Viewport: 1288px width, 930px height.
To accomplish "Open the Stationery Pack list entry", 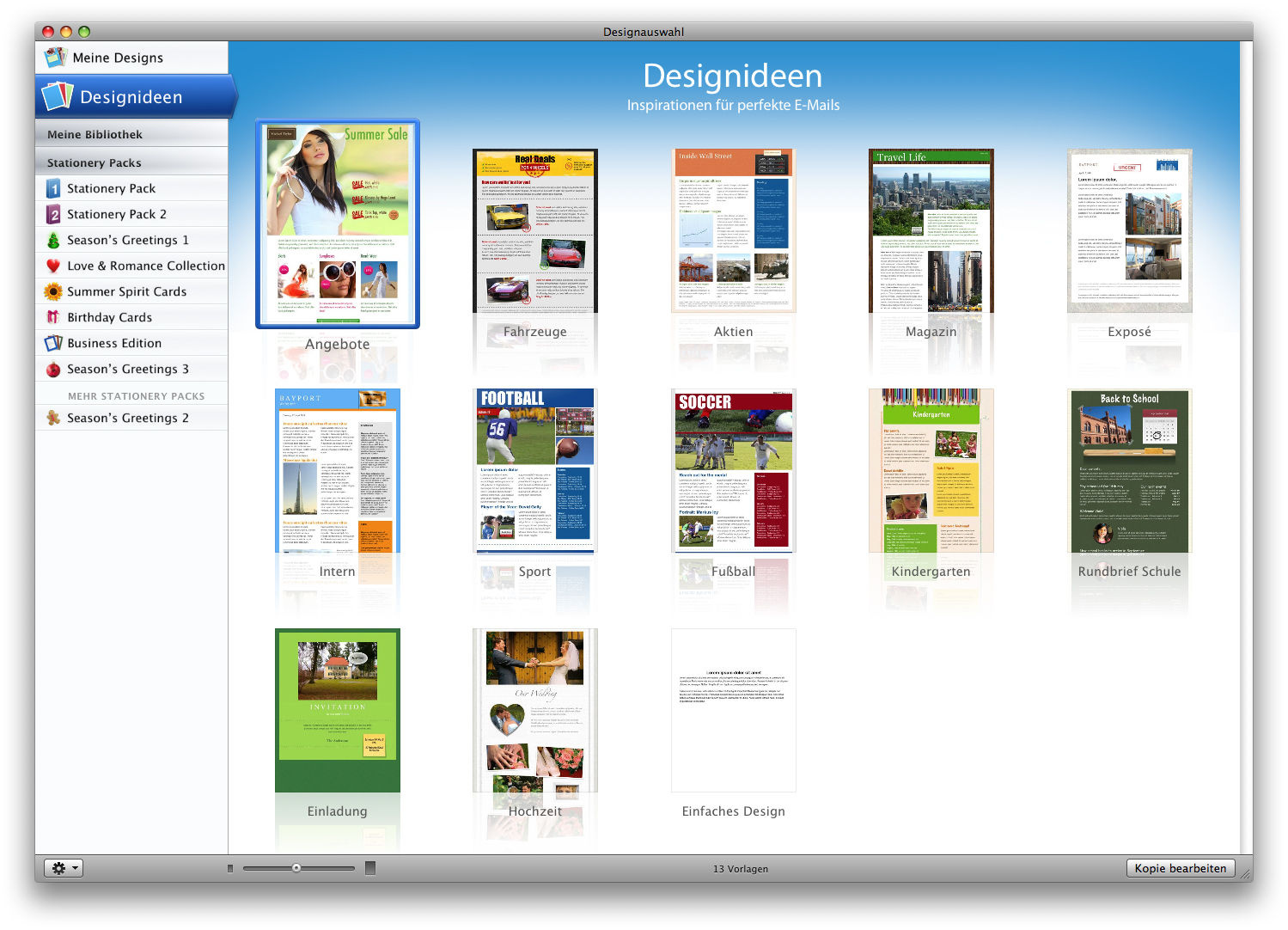I will [131, 188].
